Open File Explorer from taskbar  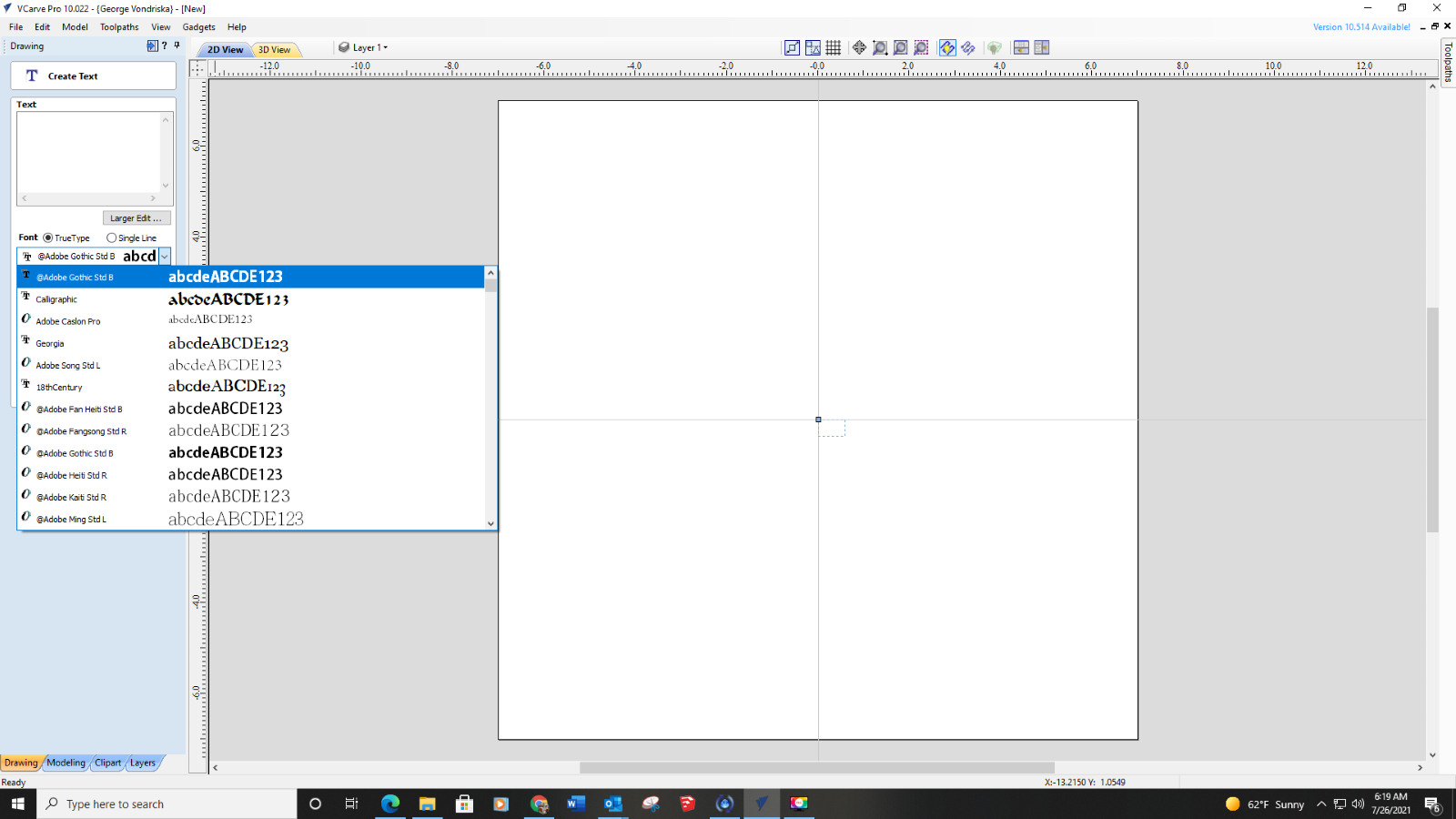(x=427, y=804)
